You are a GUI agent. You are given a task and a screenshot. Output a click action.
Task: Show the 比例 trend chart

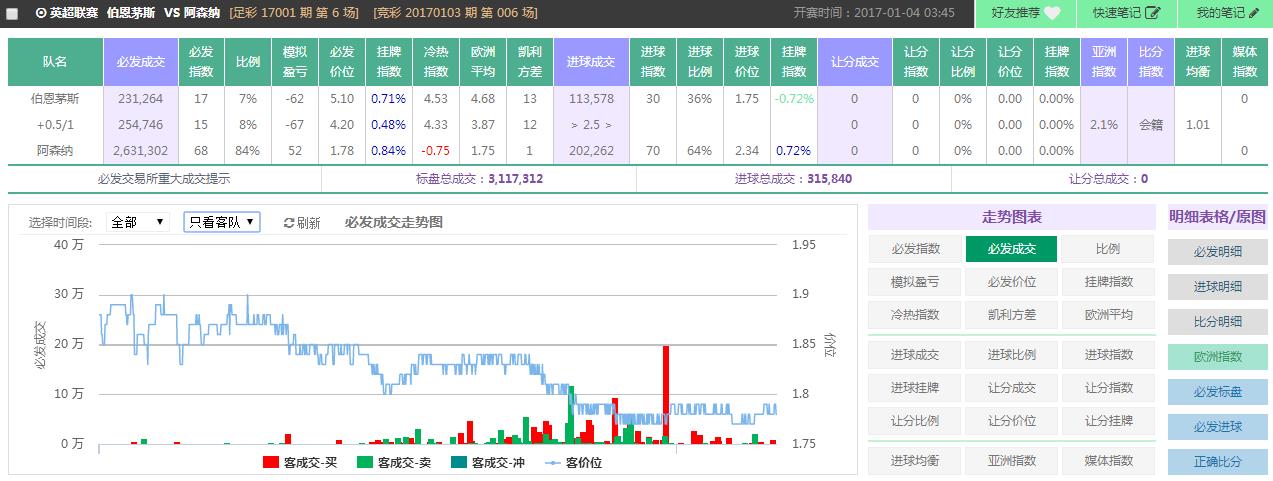(x=1107, y=249)
